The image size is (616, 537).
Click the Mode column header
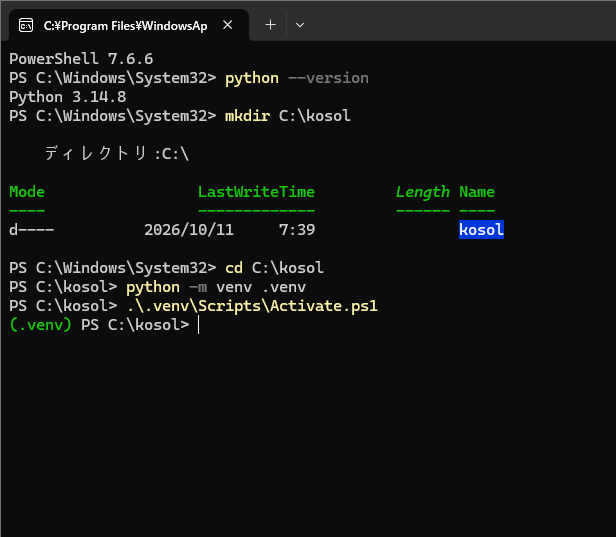click(x=27, y=192)
